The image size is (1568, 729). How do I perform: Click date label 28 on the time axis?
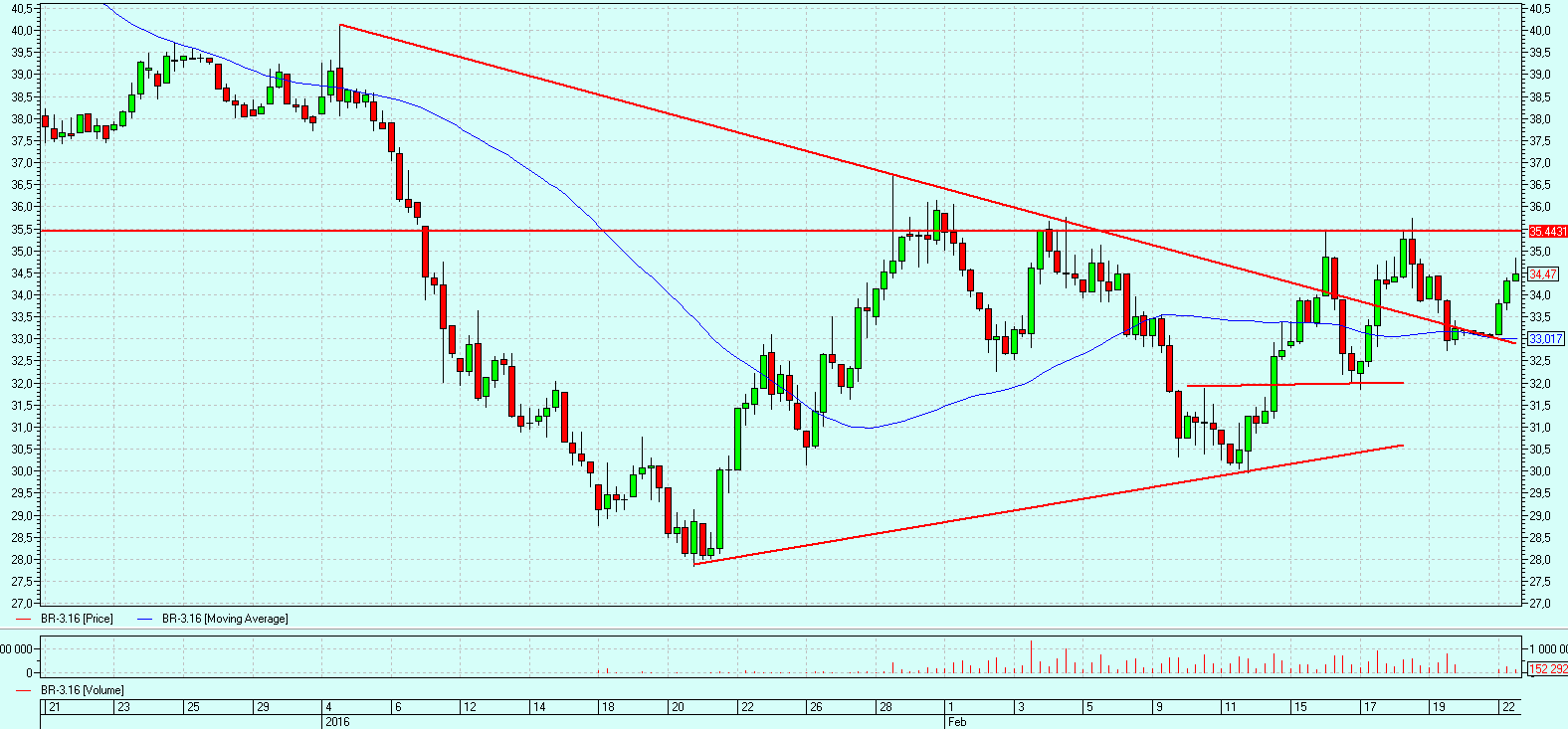885,707
